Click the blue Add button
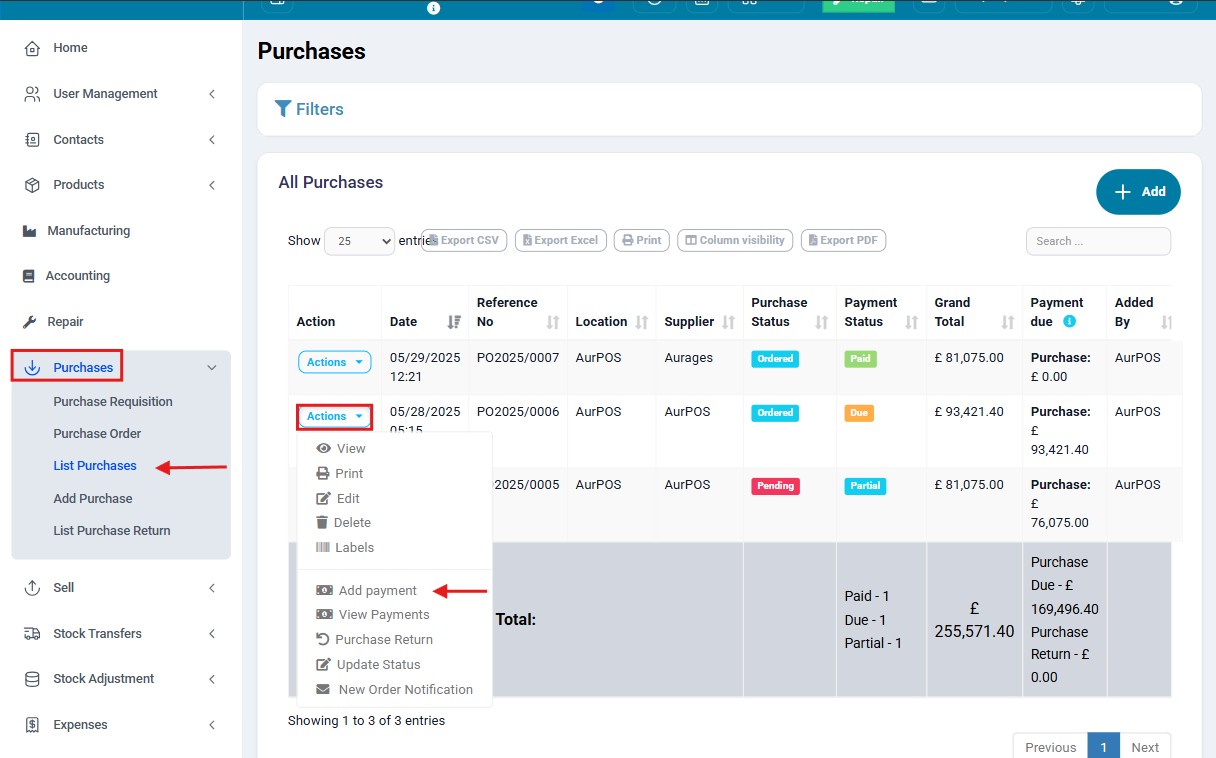This screenshot has height=758, width=1216. pyautogui.click(x=1138, y=192)
